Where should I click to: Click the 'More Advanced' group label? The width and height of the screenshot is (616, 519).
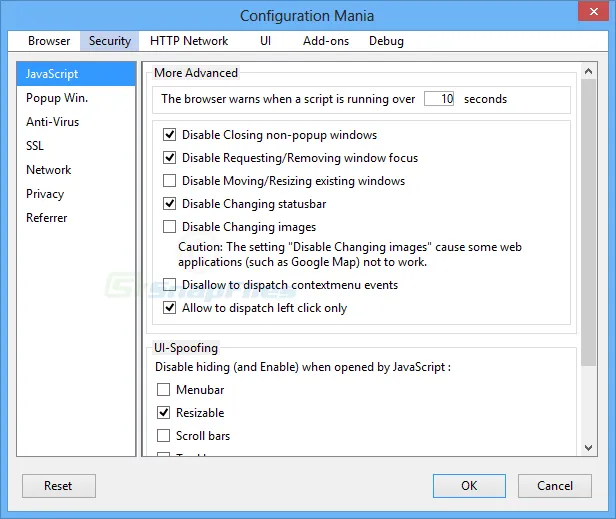pyautogui.click(x=196, y=73)
